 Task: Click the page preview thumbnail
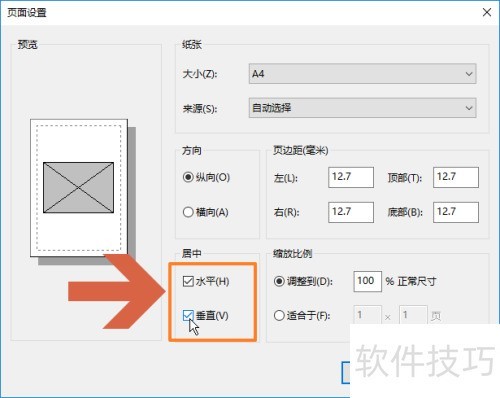coord(79,188)
